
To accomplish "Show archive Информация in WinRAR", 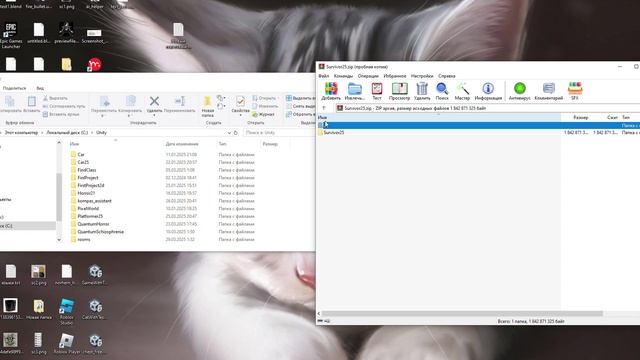I will pos(488,91).
